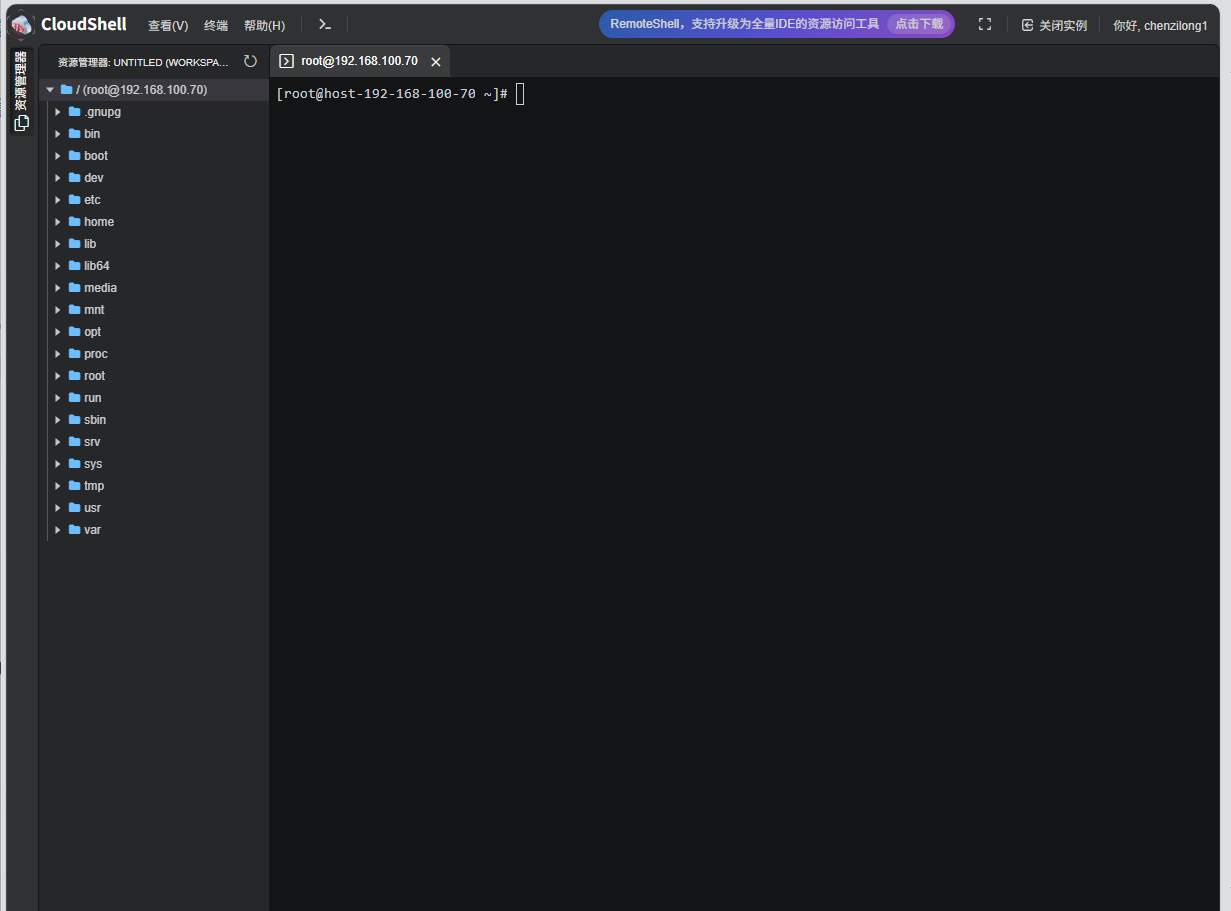The width and height of the screenshot is (1231, 911).
Task: Open the 终端 menu
Action: tap(216, 25)
